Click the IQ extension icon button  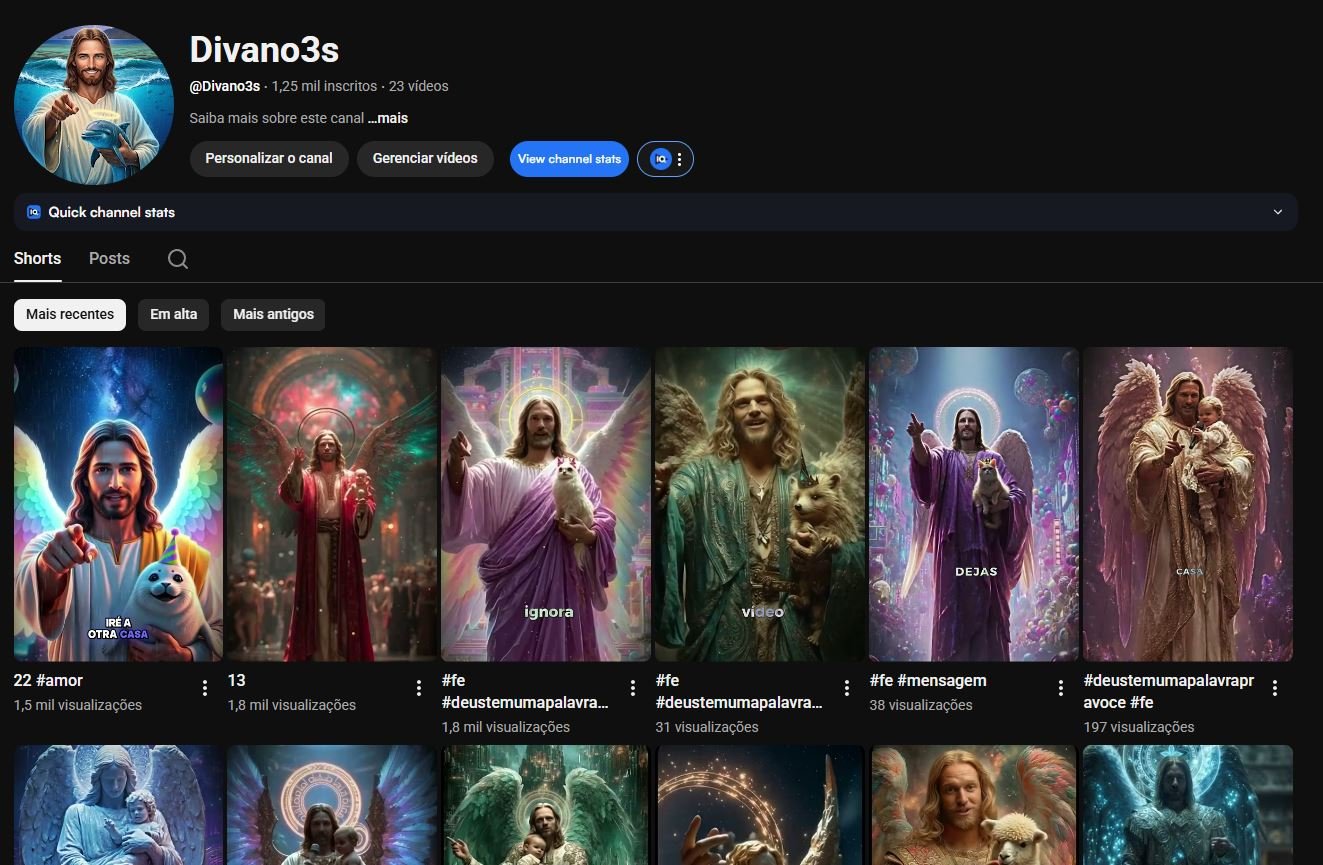pos(660,159)
